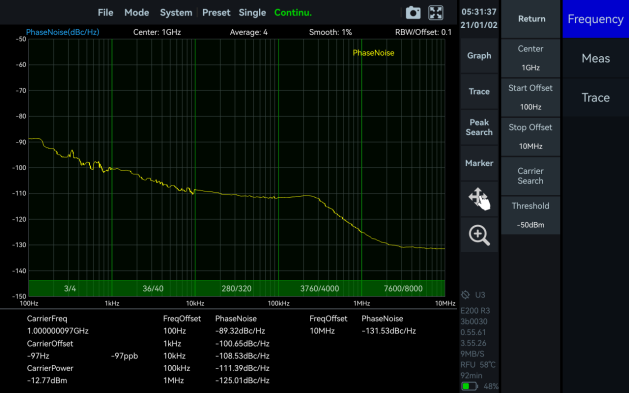
Task: Click the 21/01/02 date display
Action: (x=479, y=25)
